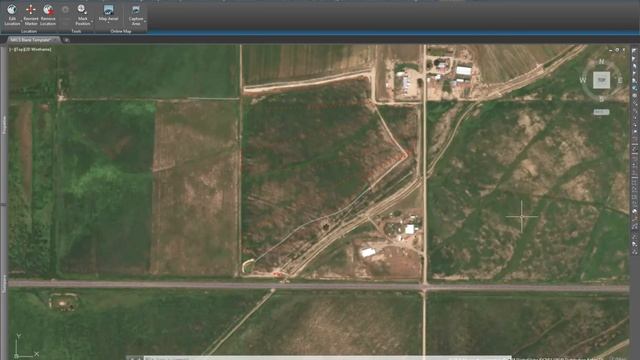Click the Edit Location globe icon
640x360 pixels.
(12, 9)
